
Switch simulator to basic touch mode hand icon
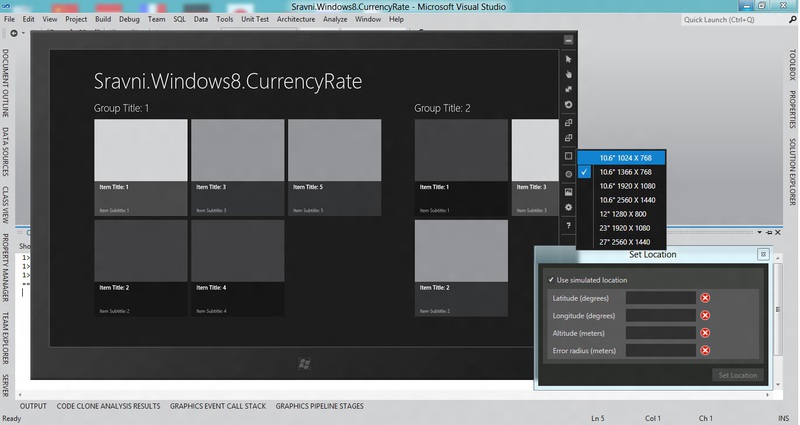tap(568, 74)
